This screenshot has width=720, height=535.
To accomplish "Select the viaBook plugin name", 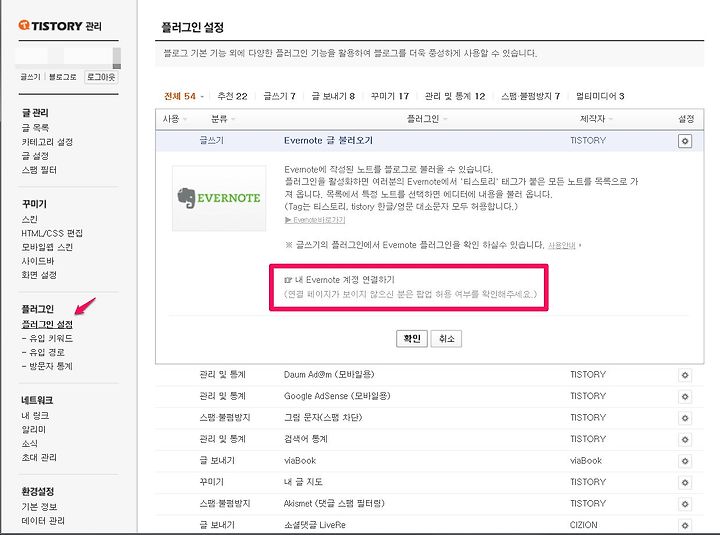I will pos(300,461).
